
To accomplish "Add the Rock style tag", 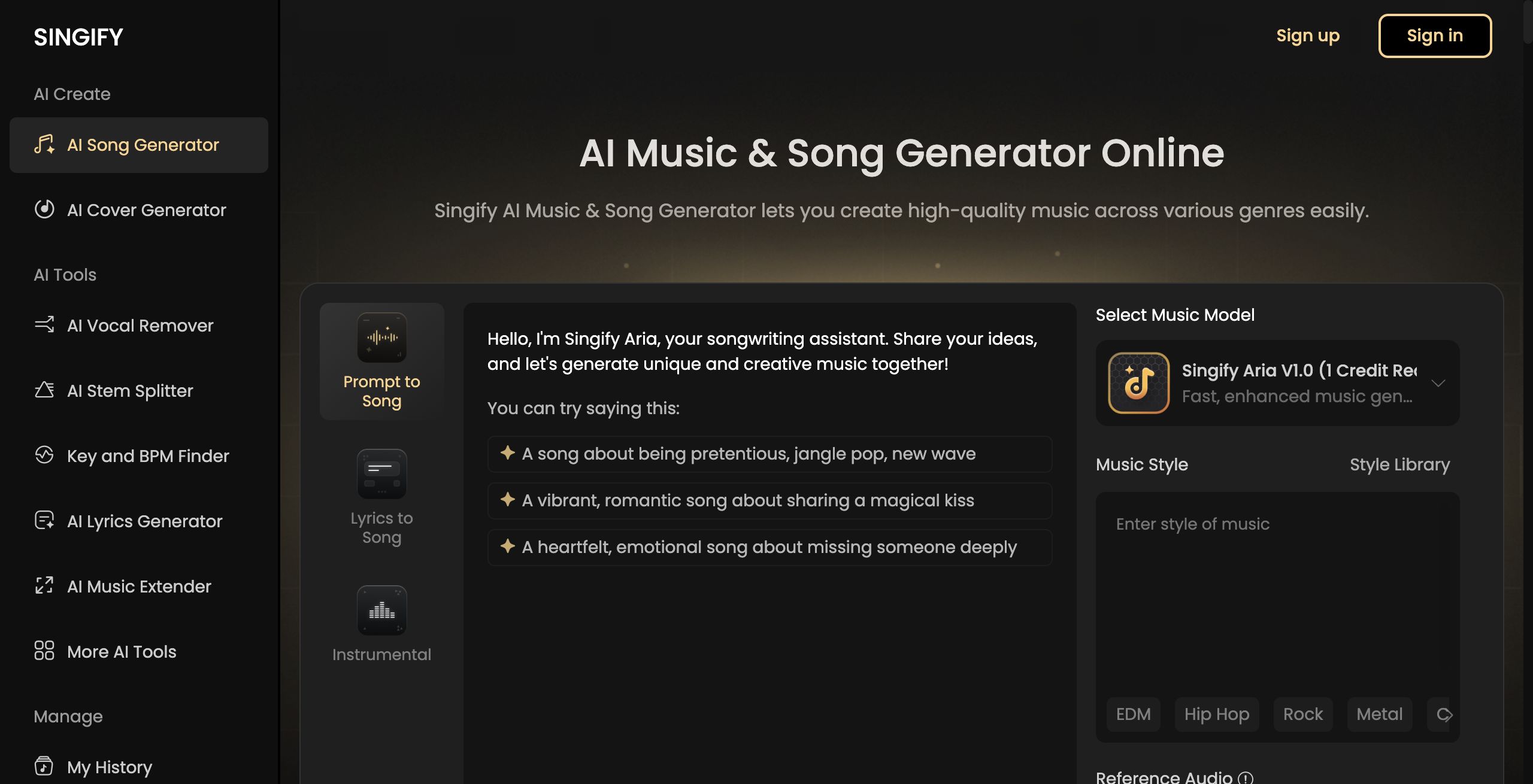I will coord(1303,715).
